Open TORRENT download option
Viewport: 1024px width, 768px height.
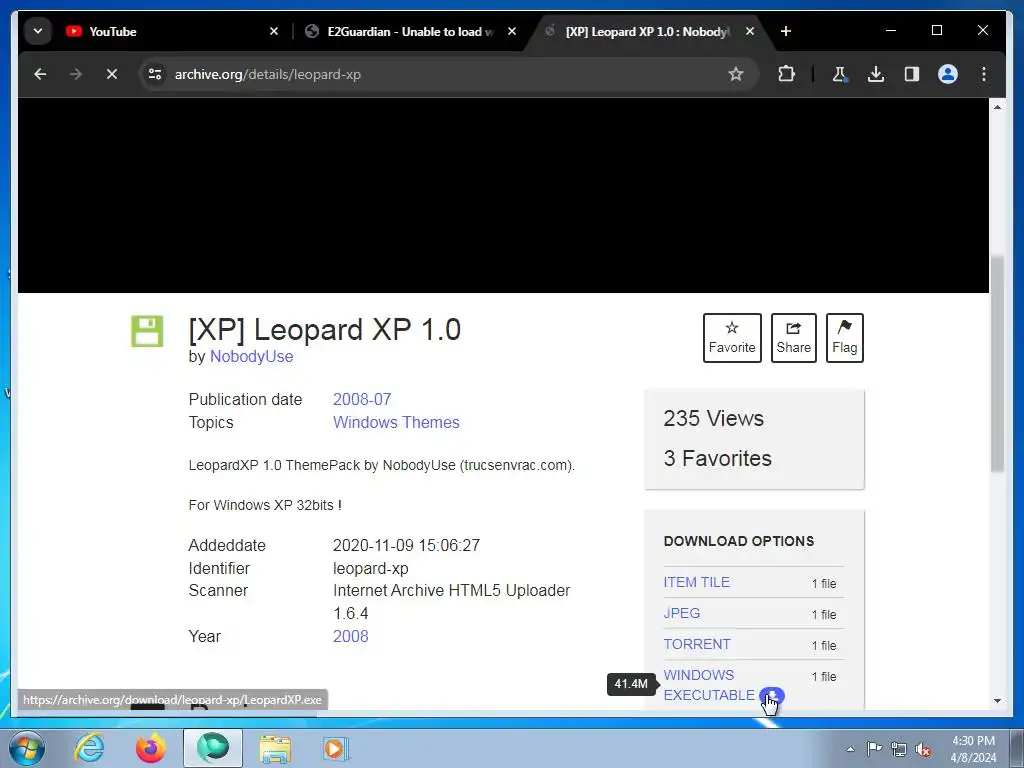[696, 644]
